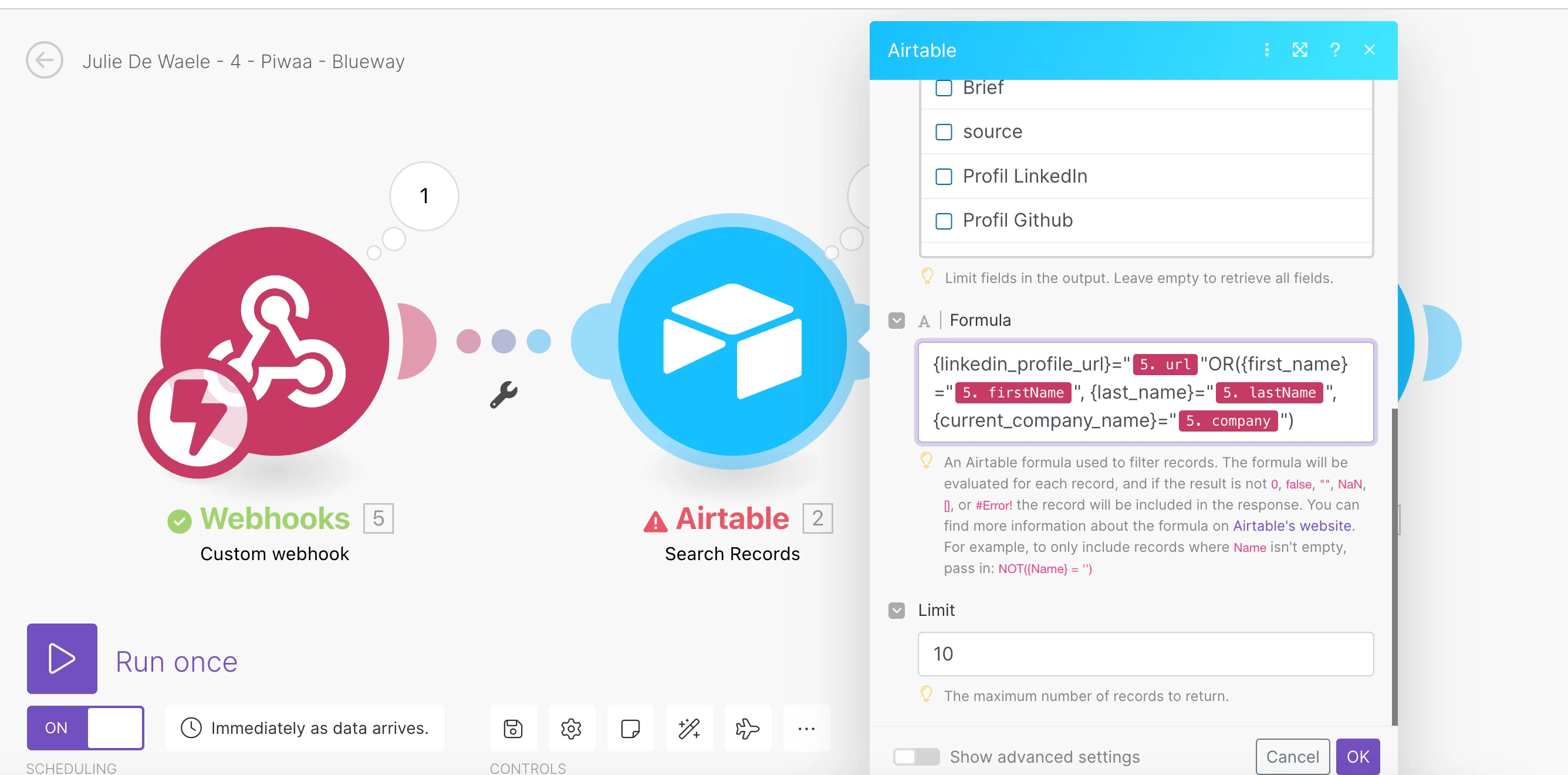Go back with the arrow icon
This screenshot has height=775, width=1568.
pos(45,60)
